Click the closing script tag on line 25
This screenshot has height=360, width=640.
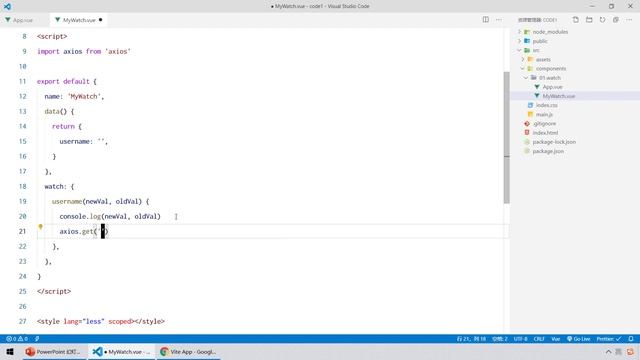[54, 291]
